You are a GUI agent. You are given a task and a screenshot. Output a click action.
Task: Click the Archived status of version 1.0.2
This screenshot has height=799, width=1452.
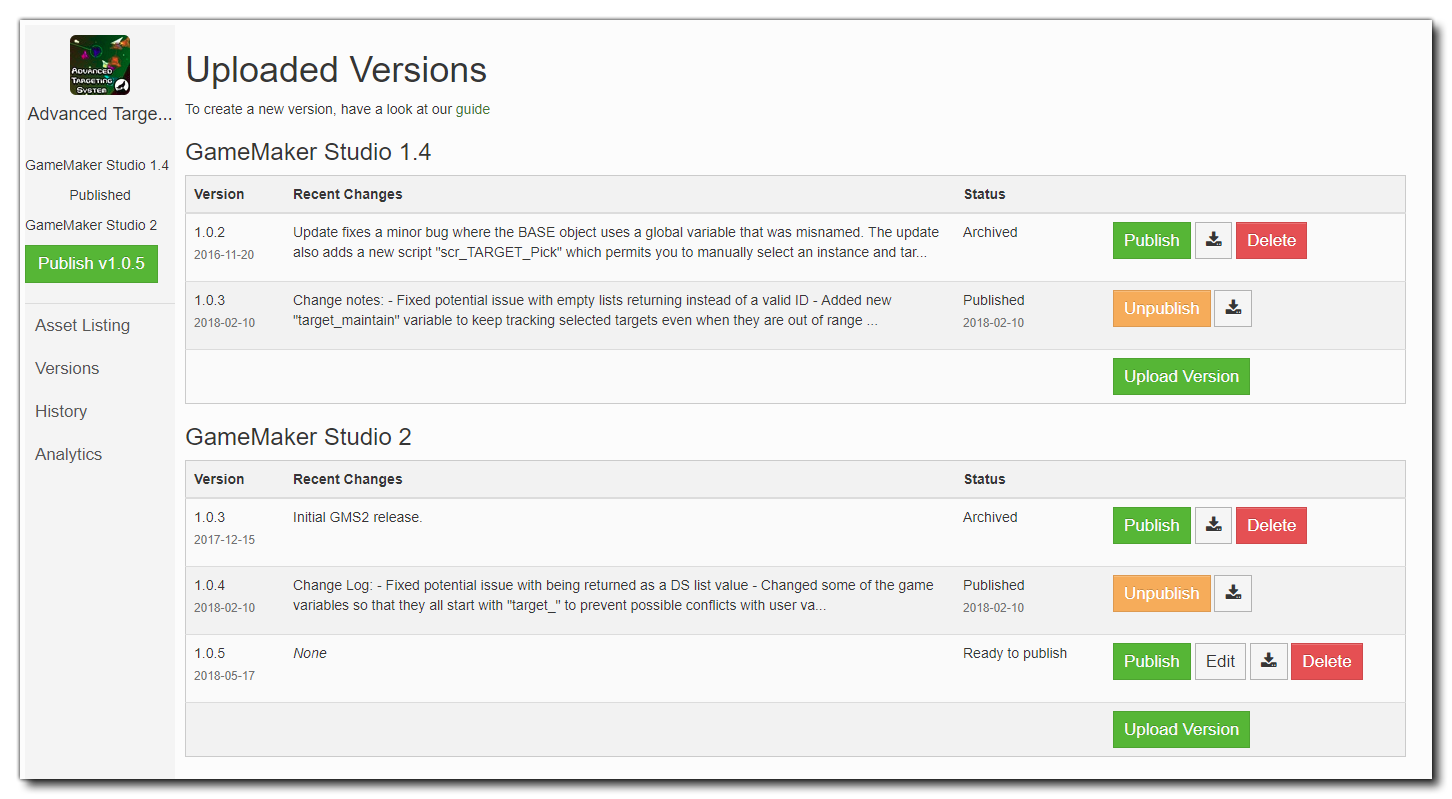pyautogui.click(x=990, y=232)
